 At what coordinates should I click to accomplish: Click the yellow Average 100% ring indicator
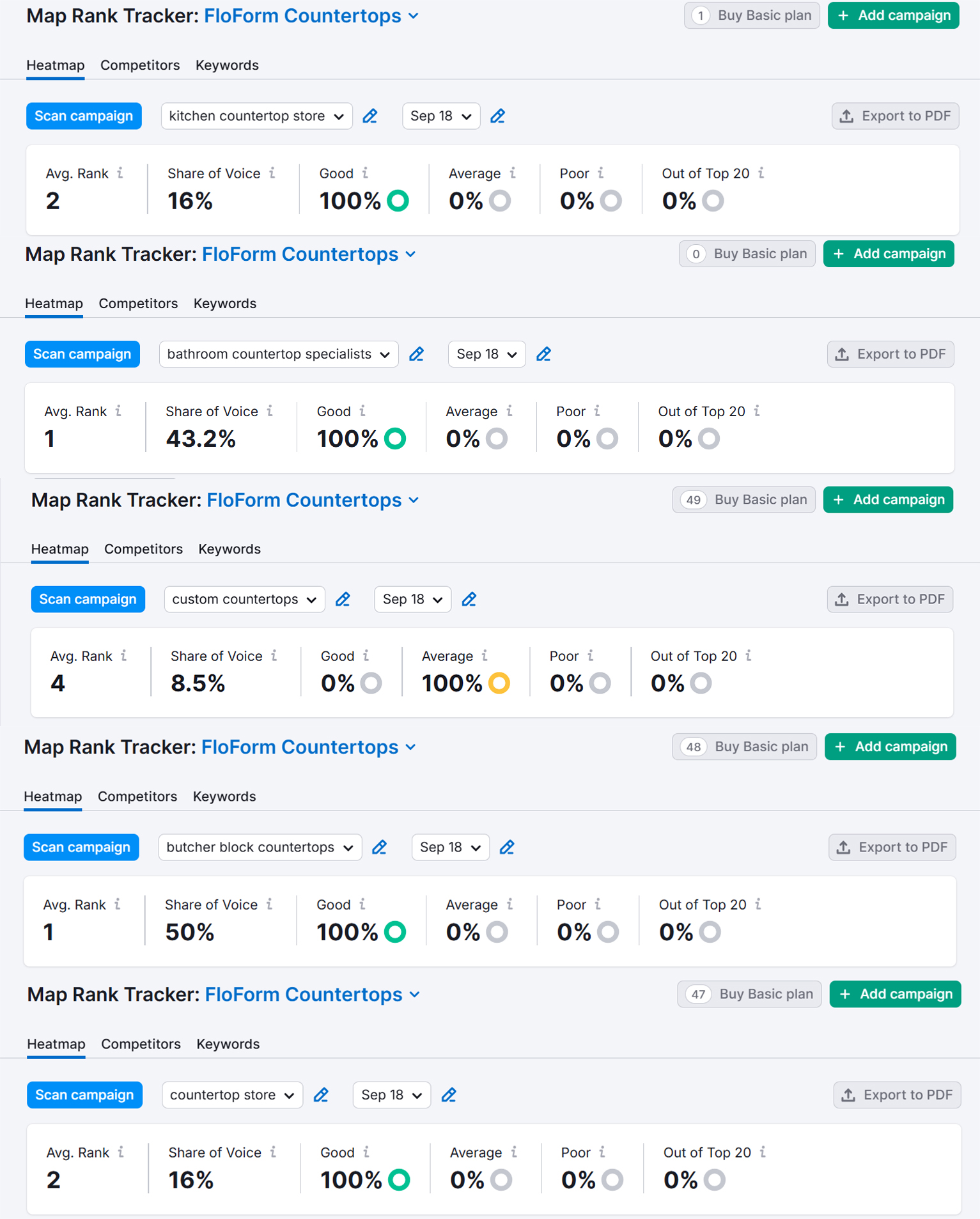(499, 683)
